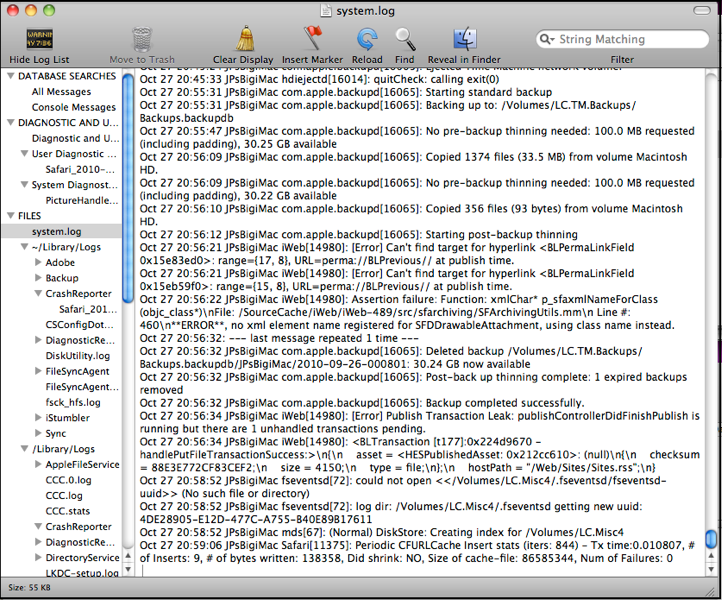Viewport: 722px width, 600px height.
Task: Select Console Messages in the log list
Action: pos(74,107)
